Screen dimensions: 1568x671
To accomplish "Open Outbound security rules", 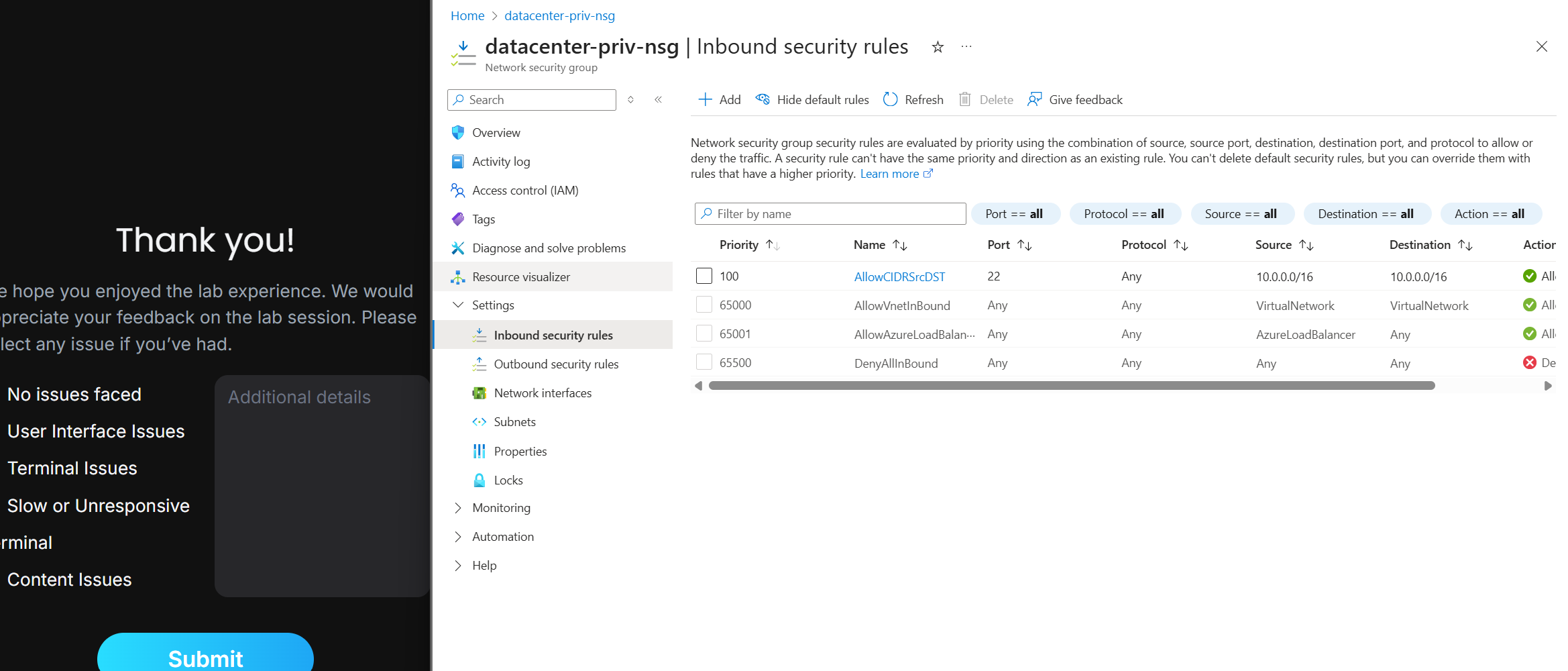I will pos(556,364).
